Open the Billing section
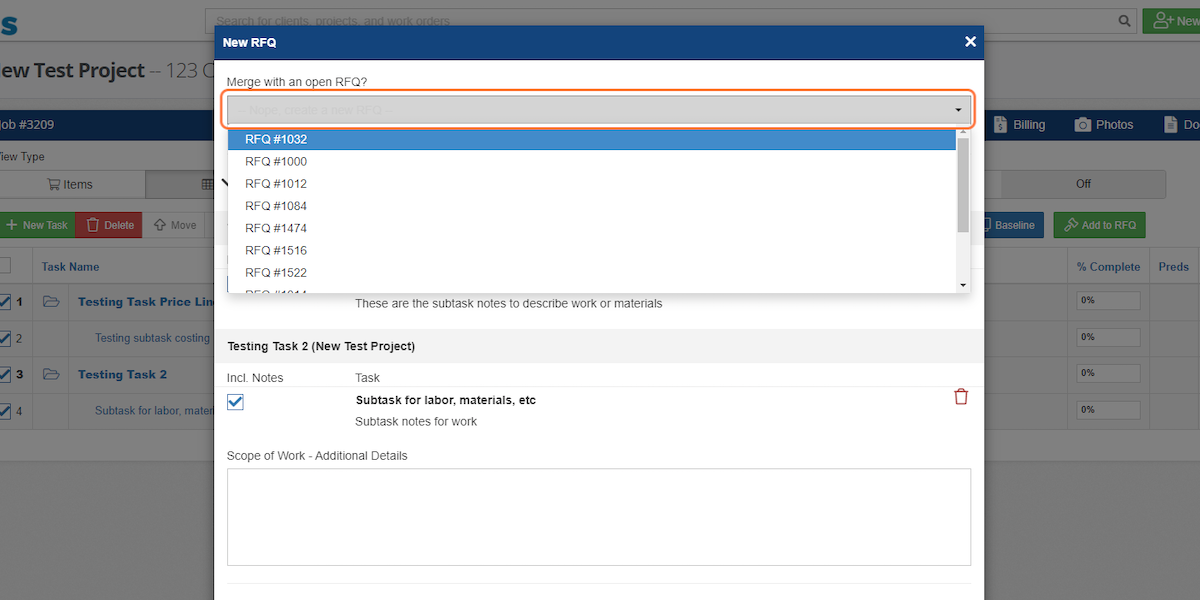The height and width of the screenshot is (601, 1200). pos(1019,125)
